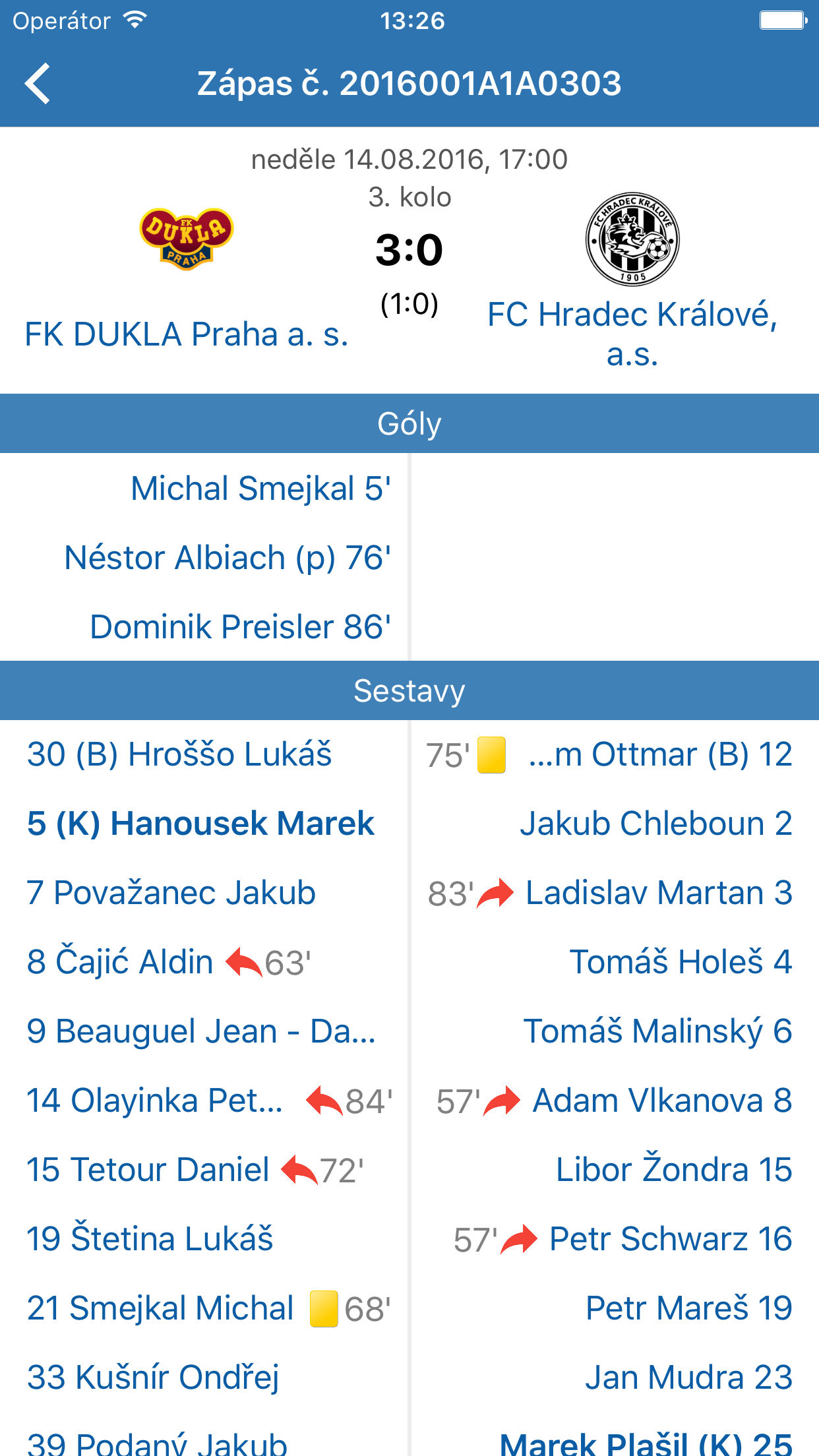Image resolution: width=819 pixels, height=1456 pixels.
Task: Tap the FK Dukla Praha club logo
Action: pyautogui.click(x=187, y=238)
